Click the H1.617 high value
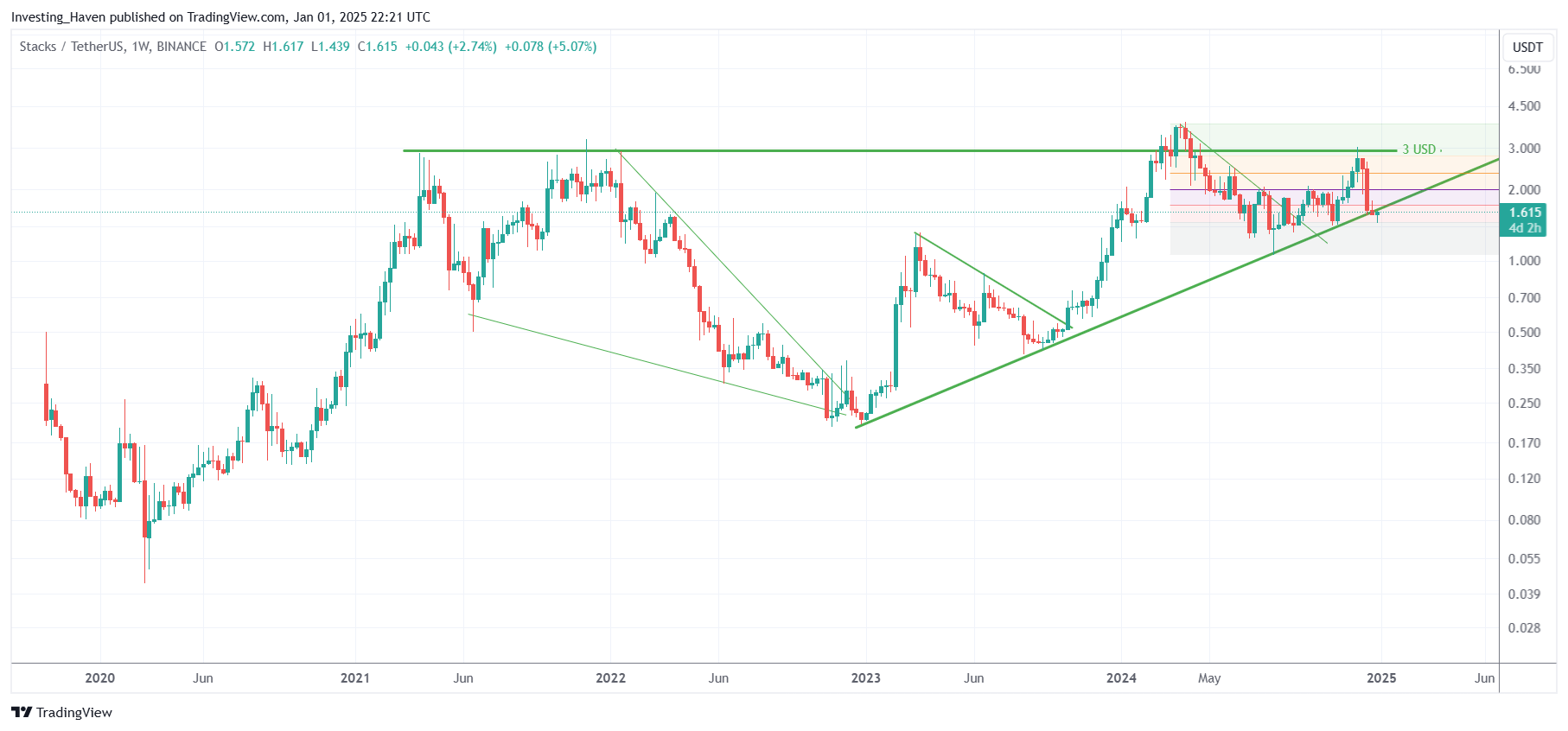Image resolution: width=1568 pixels, height=731 pixels. [x=284, y=47]
